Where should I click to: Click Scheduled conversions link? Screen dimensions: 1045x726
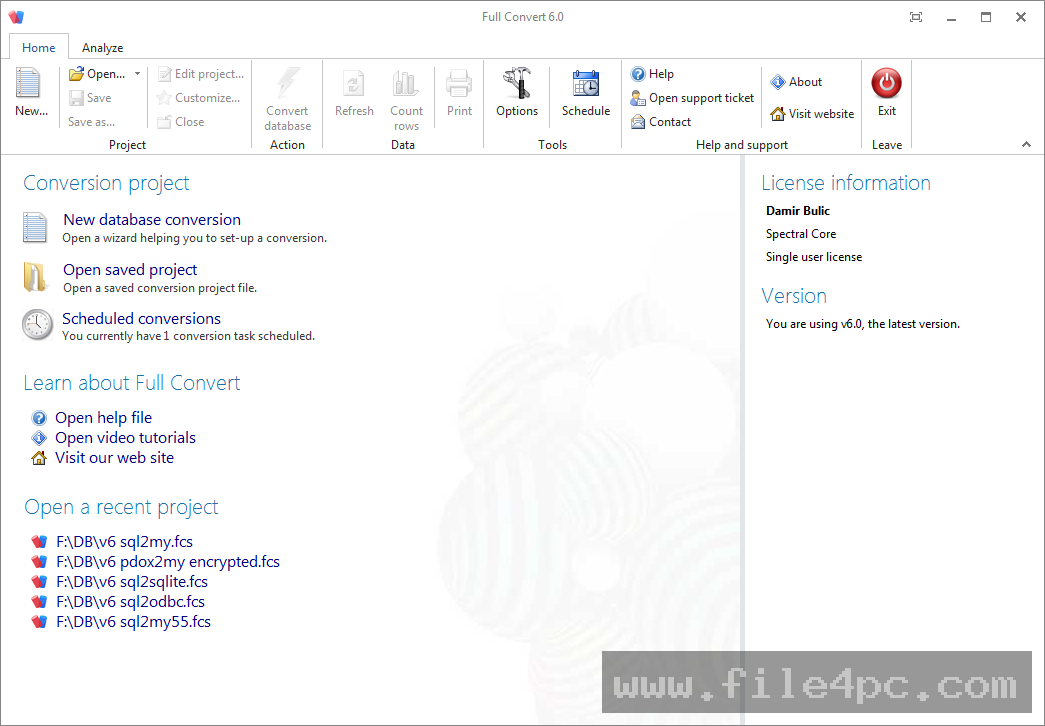click(x=141, y=319)
